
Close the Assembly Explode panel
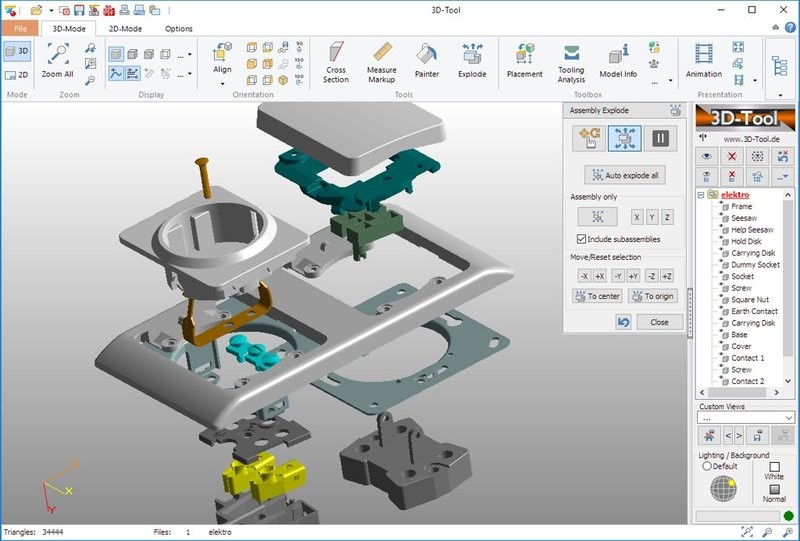coord(659,322)
